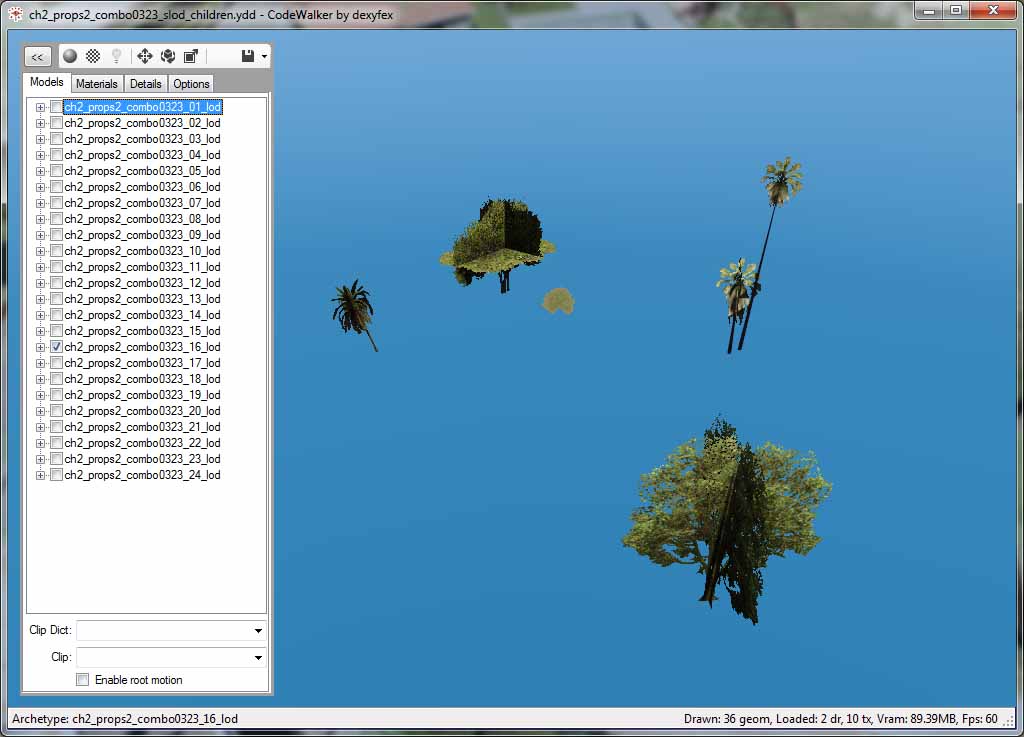Select ch2_props2_combo0323_09_lod in tree
The height and width of the screenshot is (737, 1024).
142,235
